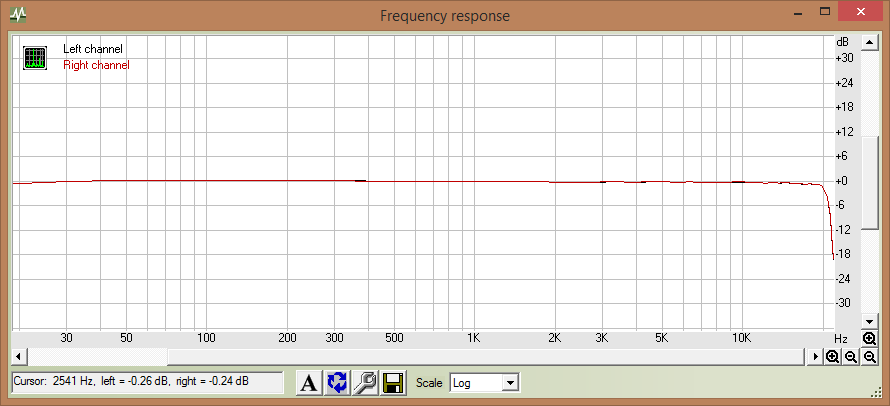The width and height of the screenshot is (890, 406).
Task: Click the horizontal scrollbar left arrow
Action: pyautogui.click(x=18, y=357)
